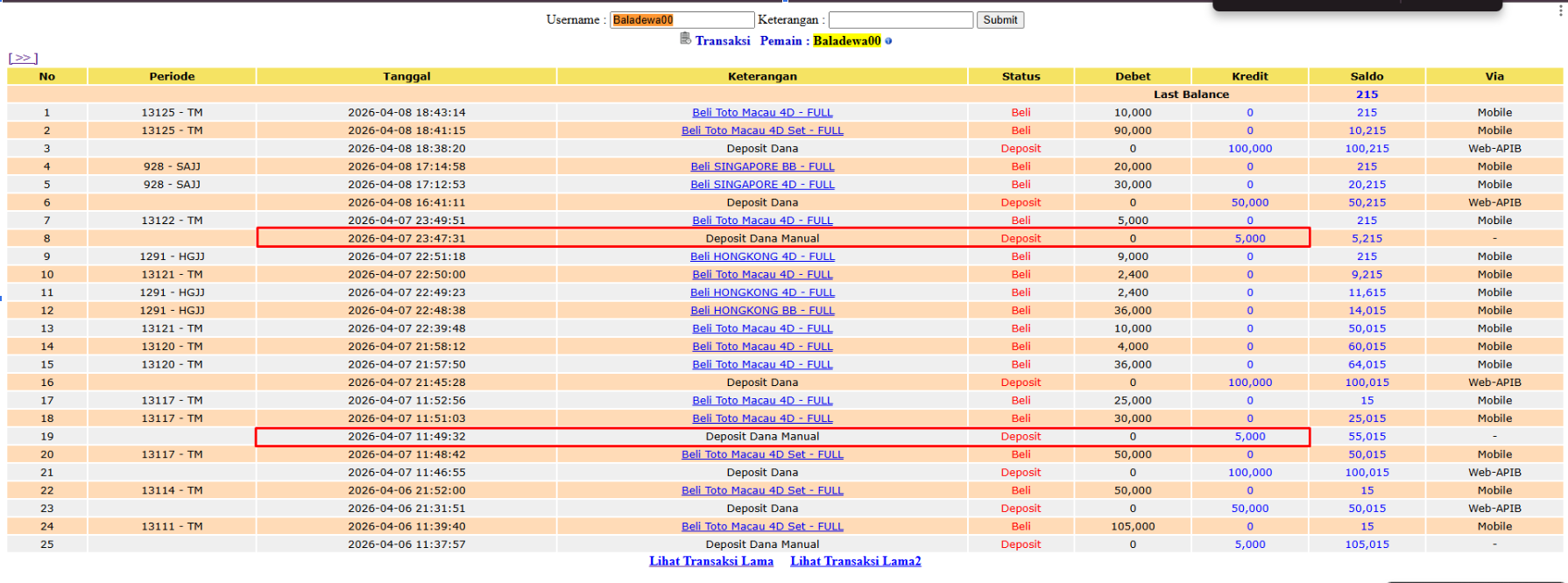The width and height of the screenshot is (1568, 583).
Task: Select date 2026-04-08 18:43:14
Action: (406, 112)
